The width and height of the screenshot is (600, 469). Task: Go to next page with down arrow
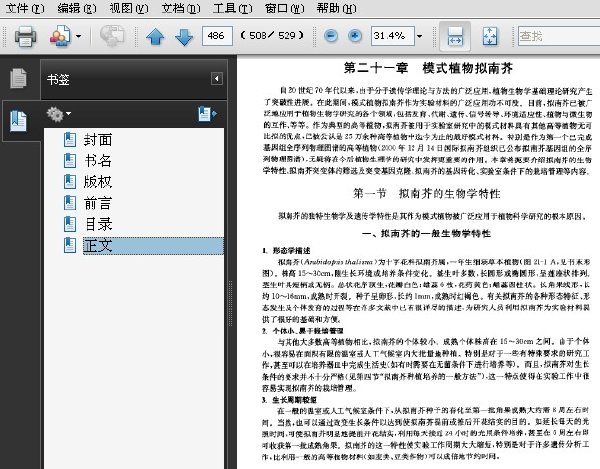tap(184, 37)
